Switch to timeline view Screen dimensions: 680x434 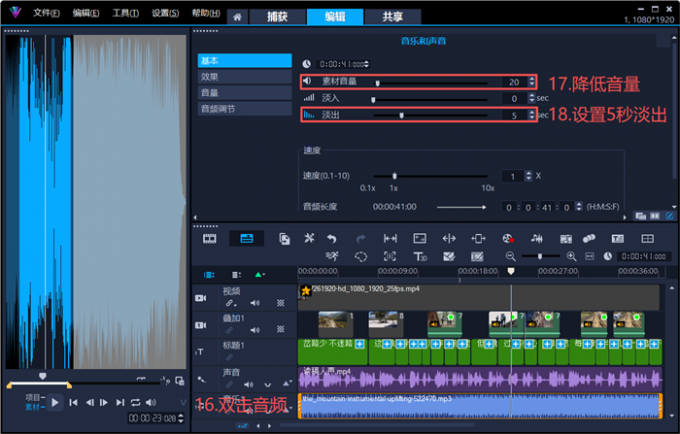point(247,238)
